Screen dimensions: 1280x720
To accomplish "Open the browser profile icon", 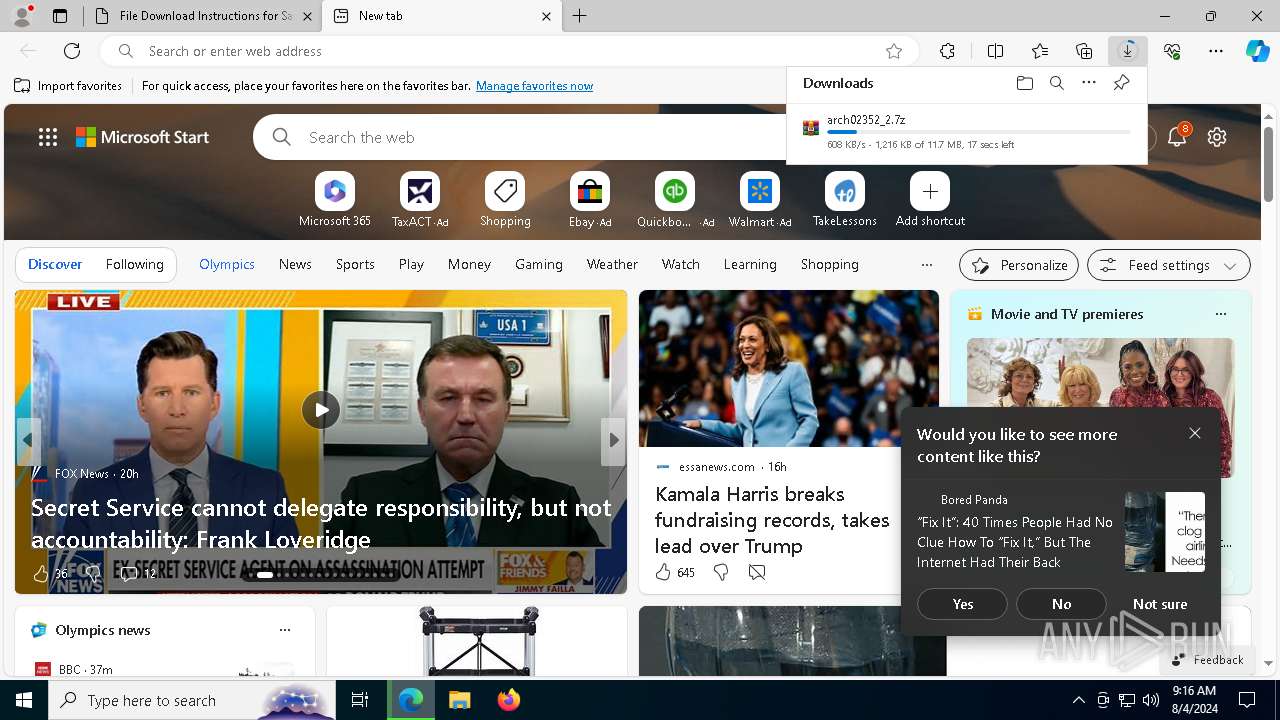I will click(x=22, y=16).
